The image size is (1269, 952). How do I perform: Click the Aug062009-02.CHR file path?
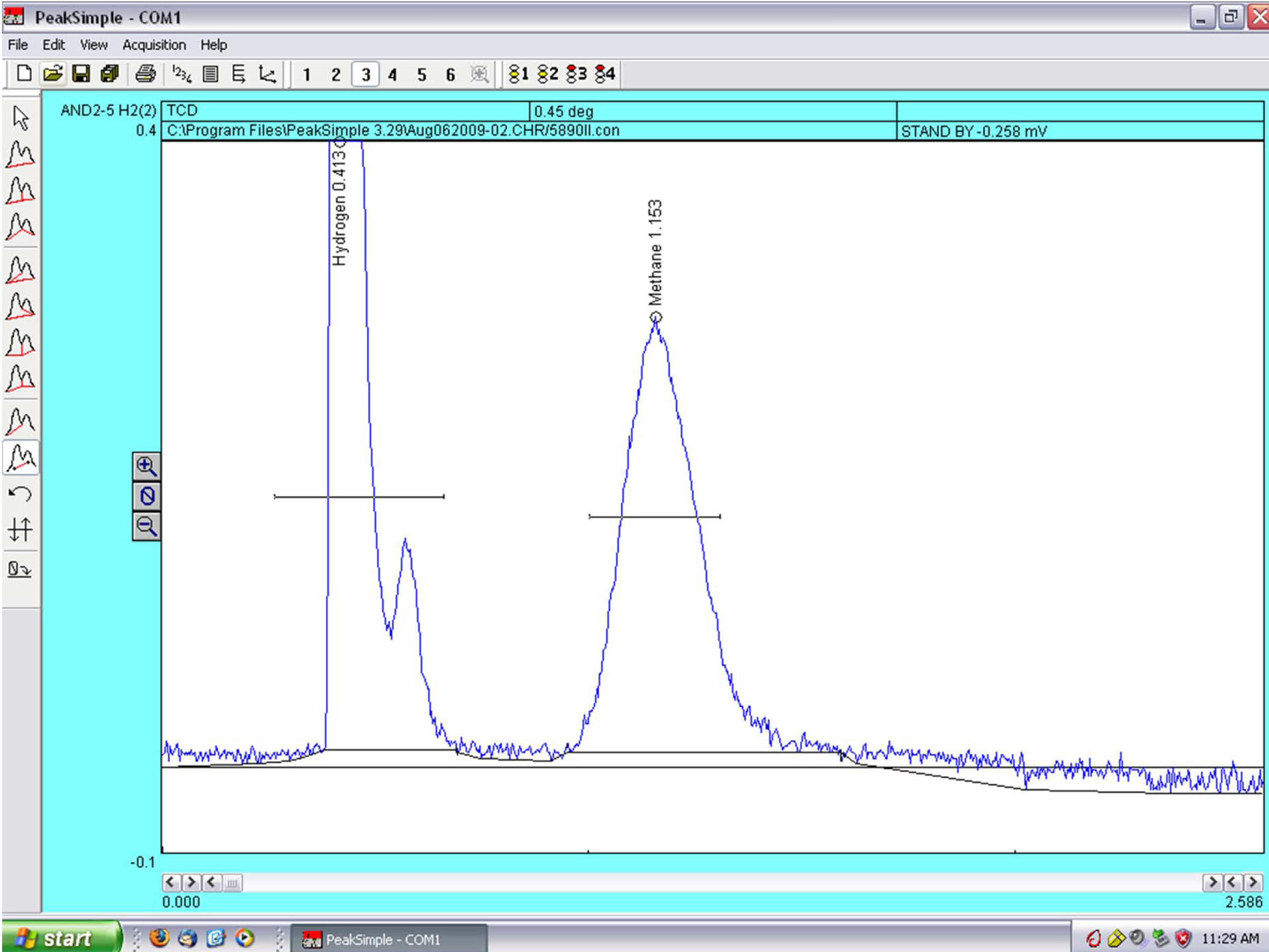[x=393, y=131]
